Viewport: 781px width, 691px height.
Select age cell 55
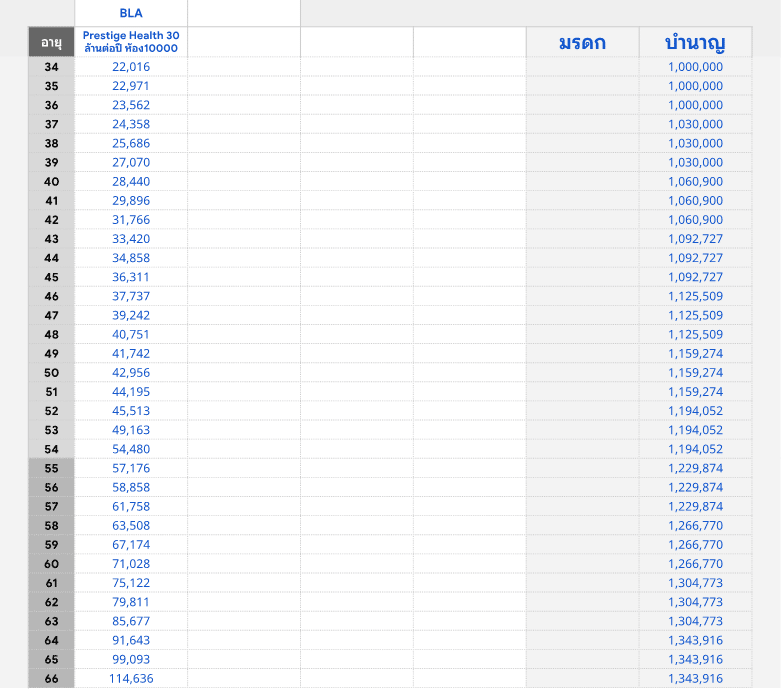tap(51, 468)
